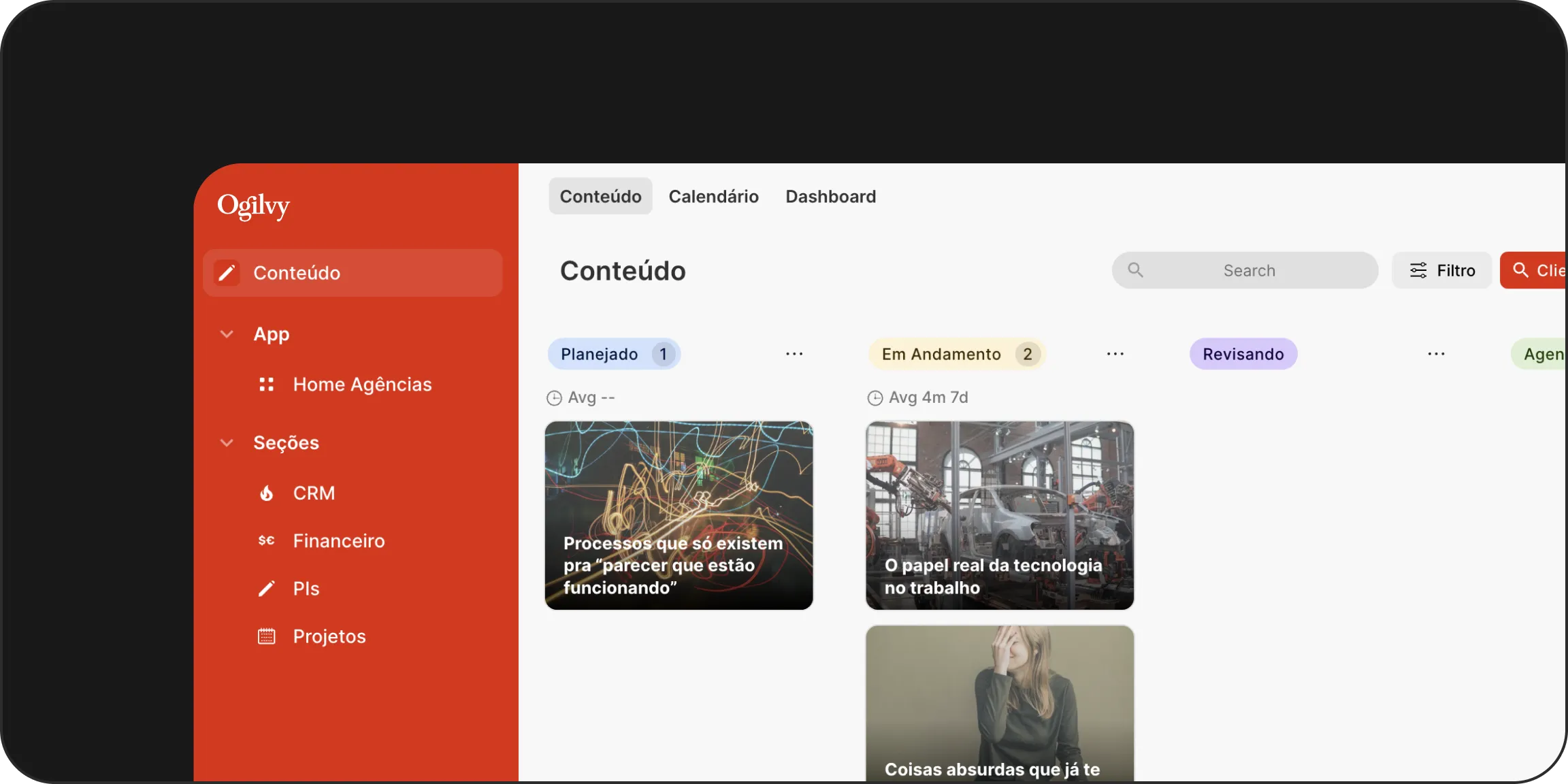Select the CRM flame icon
Screen dimensions: 1568x784
267,493
